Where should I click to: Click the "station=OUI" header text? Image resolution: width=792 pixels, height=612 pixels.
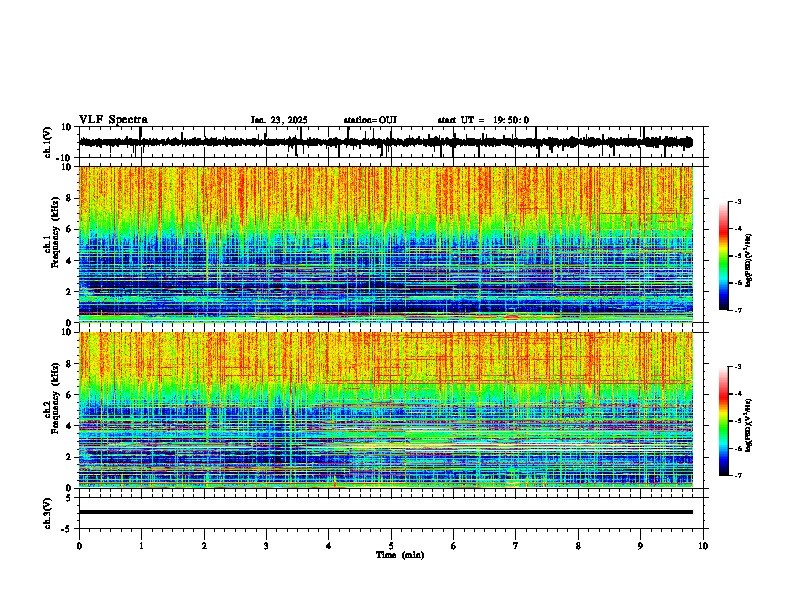click(370, 120)
